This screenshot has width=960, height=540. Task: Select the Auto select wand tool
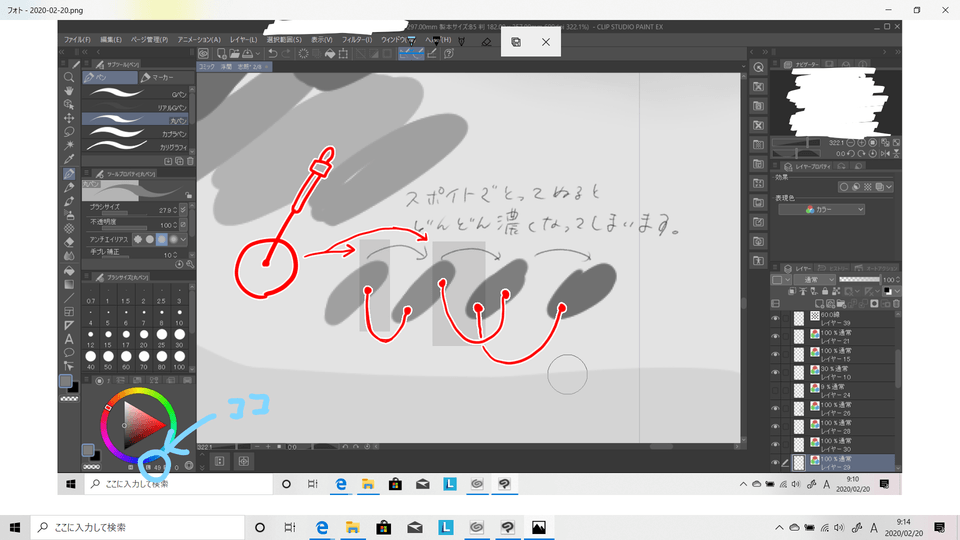point(69,145)
